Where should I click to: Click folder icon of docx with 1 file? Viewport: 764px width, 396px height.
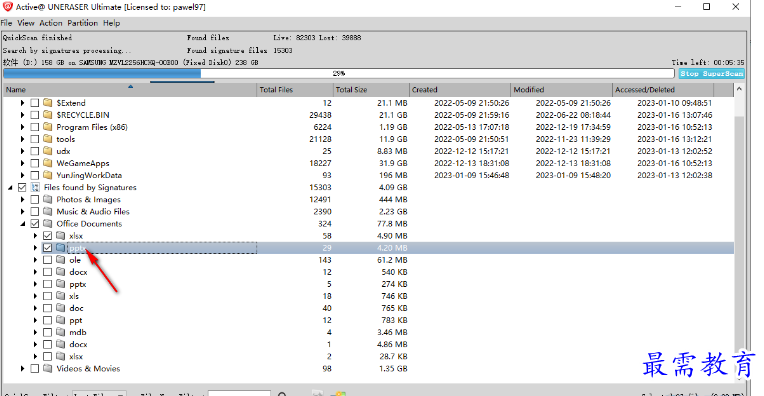tap(60, 344)
